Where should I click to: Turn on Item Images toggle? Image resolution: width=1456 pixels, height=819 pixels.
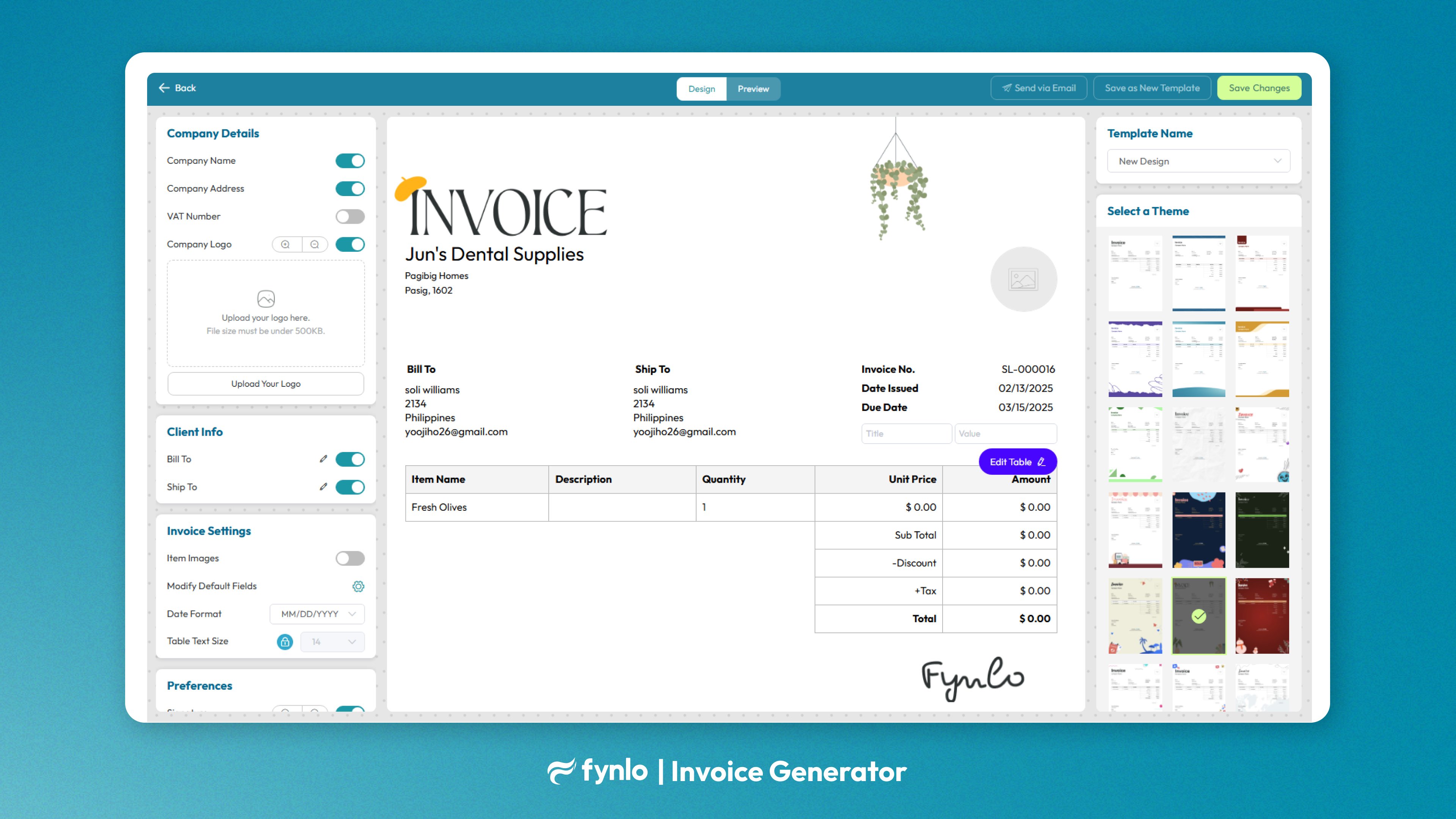coord(350,559)
